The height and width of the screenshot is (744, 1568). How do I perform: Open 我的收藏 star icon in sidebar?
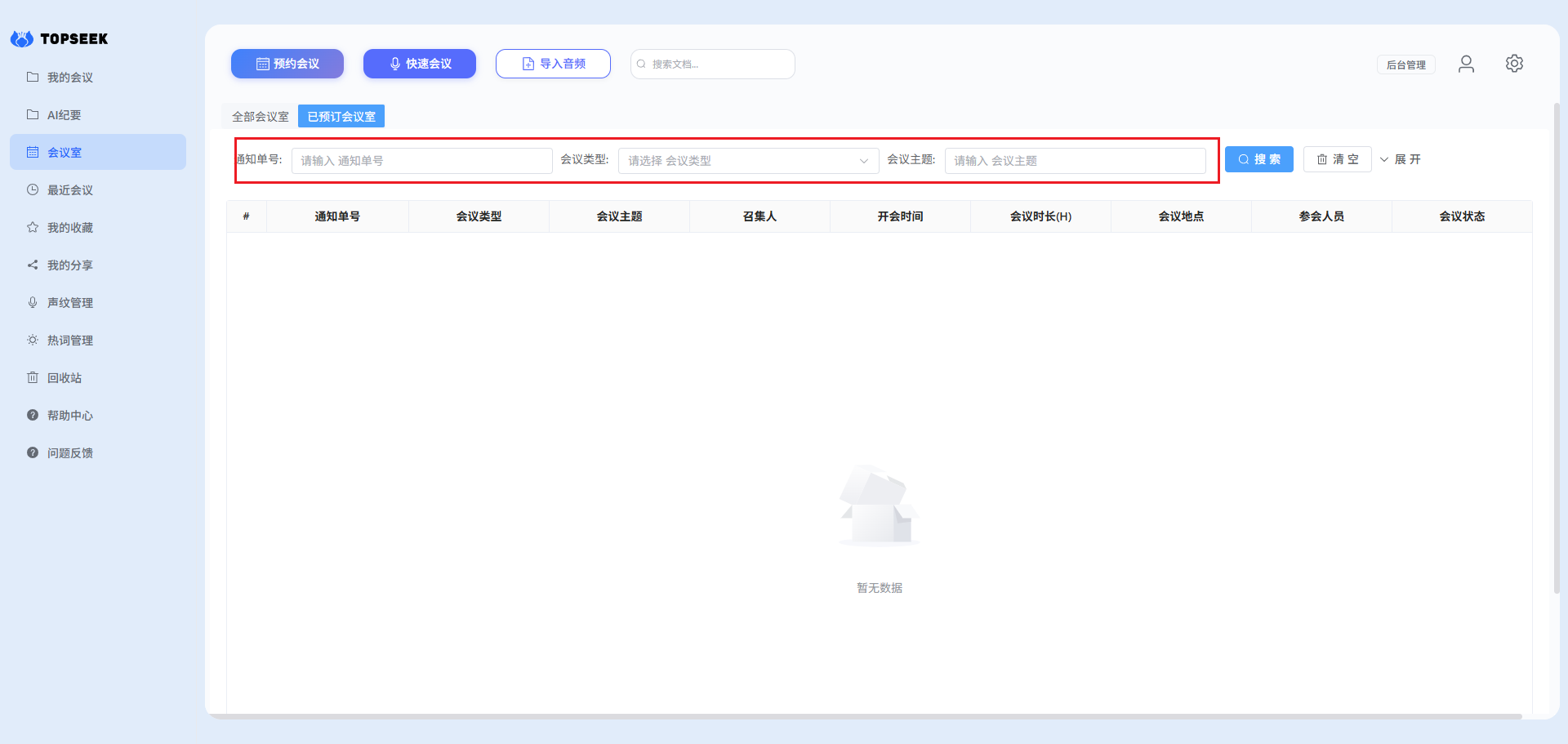[x=33, y=227]
